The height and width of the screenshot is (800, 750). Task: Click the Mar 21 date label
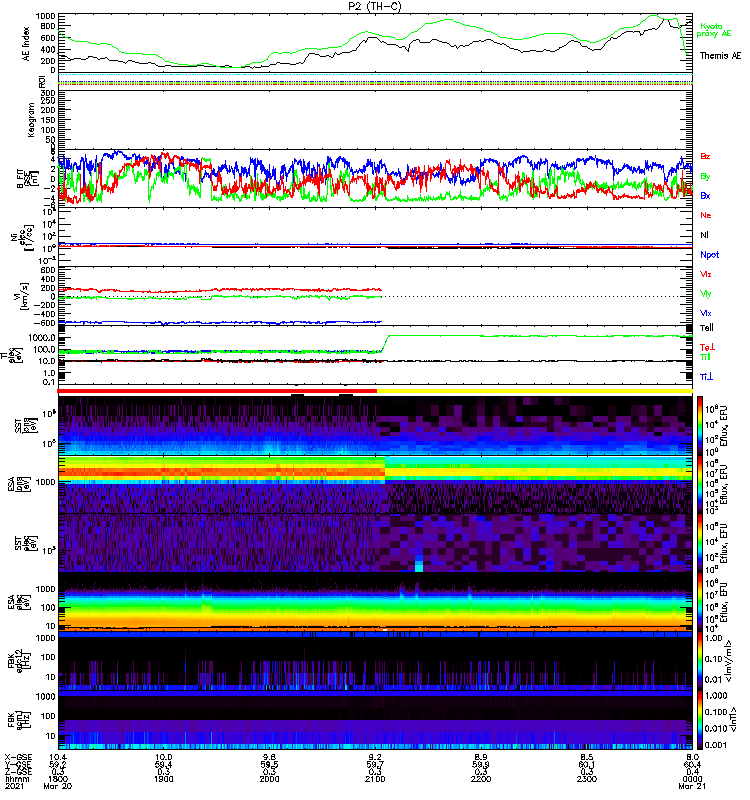[692, 786]
